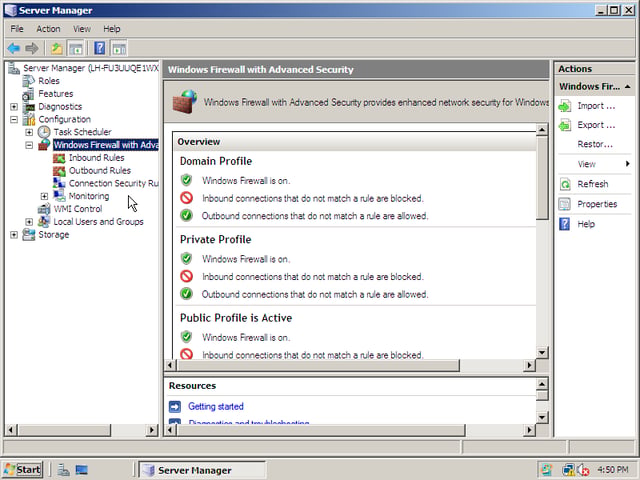
Task: Click the Up one level folder icon
Action: (57, 49)
